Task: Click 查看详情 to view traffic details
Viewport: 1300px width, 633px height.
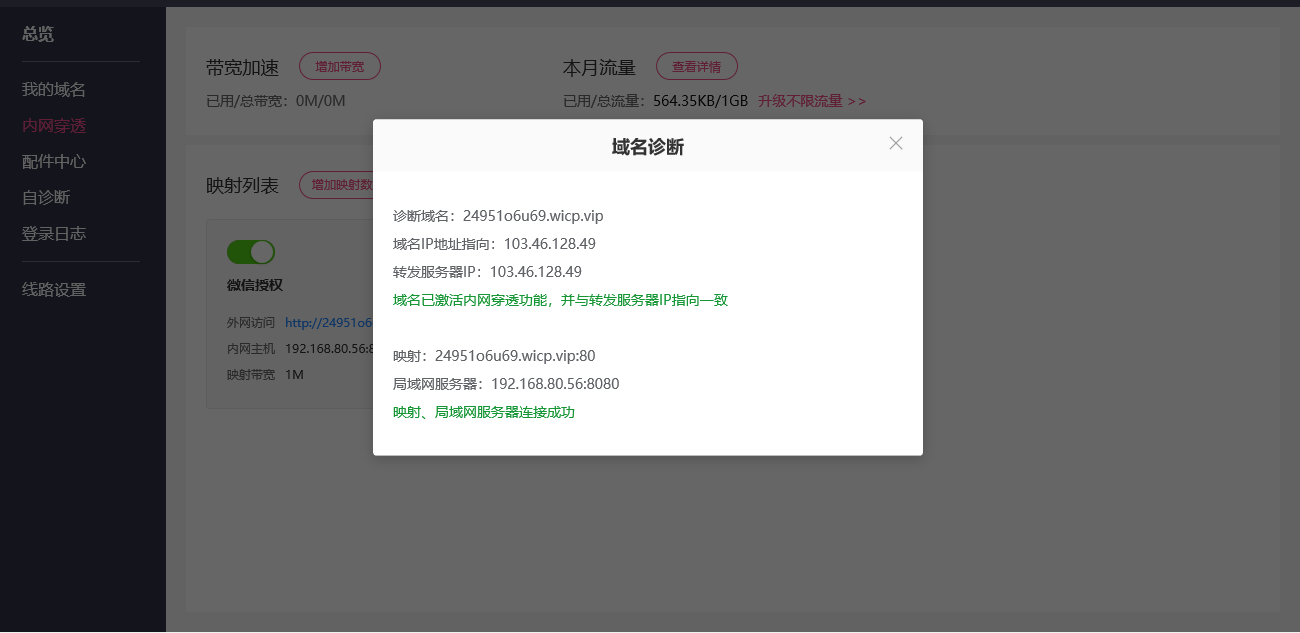Action: [x=697, y=66]
